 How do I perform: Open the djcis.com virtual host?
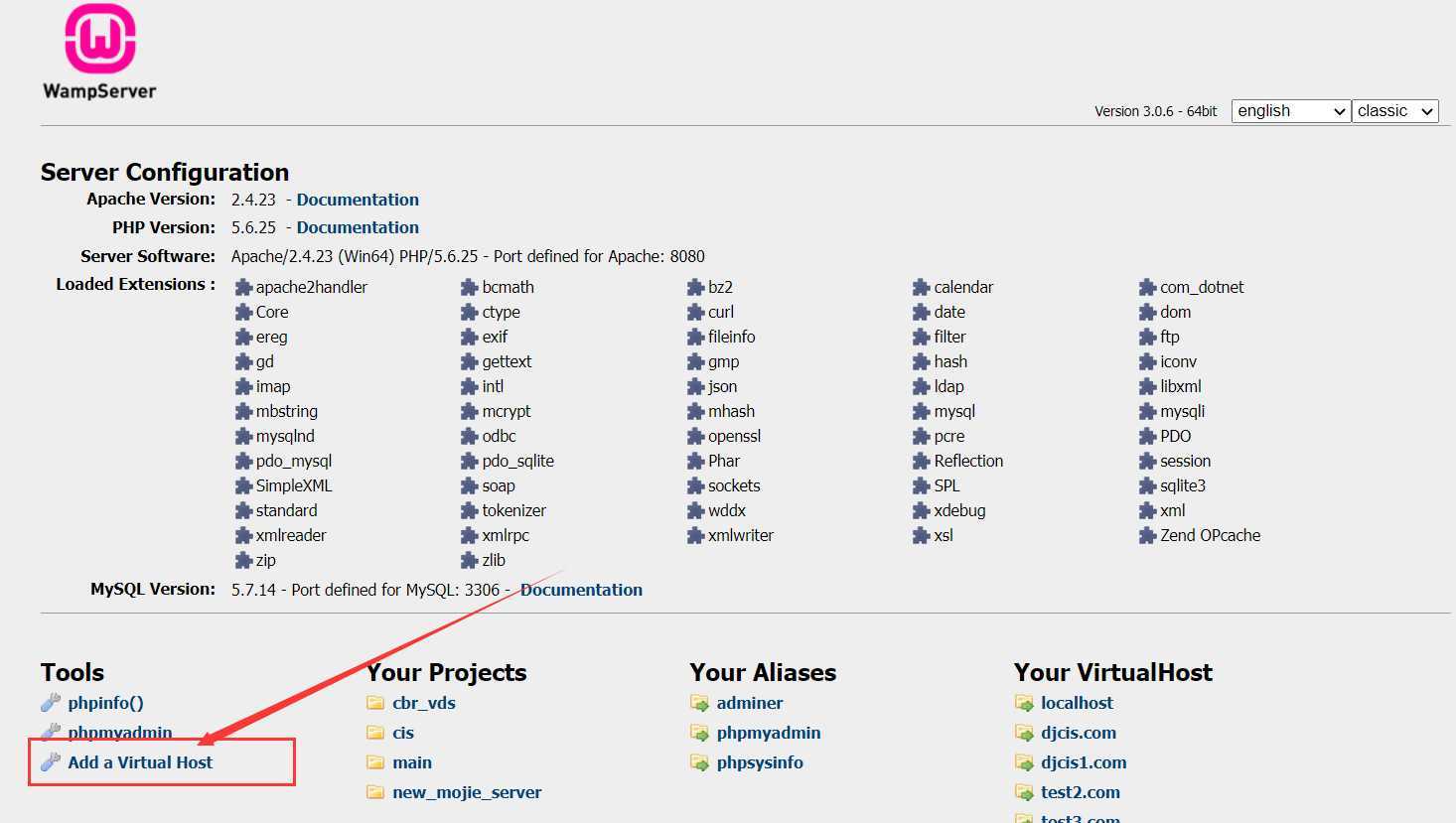point(1079,733)
